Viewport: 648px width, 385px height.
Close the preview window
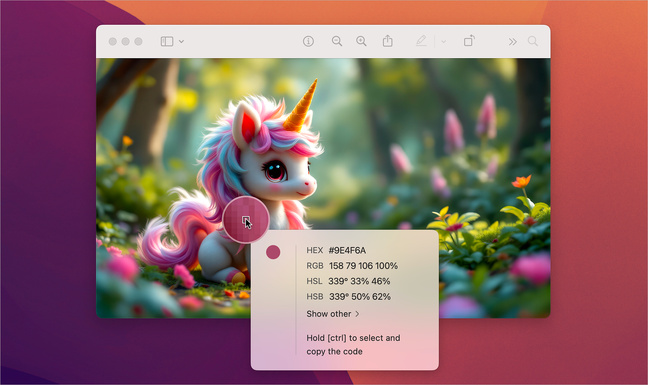112,41
